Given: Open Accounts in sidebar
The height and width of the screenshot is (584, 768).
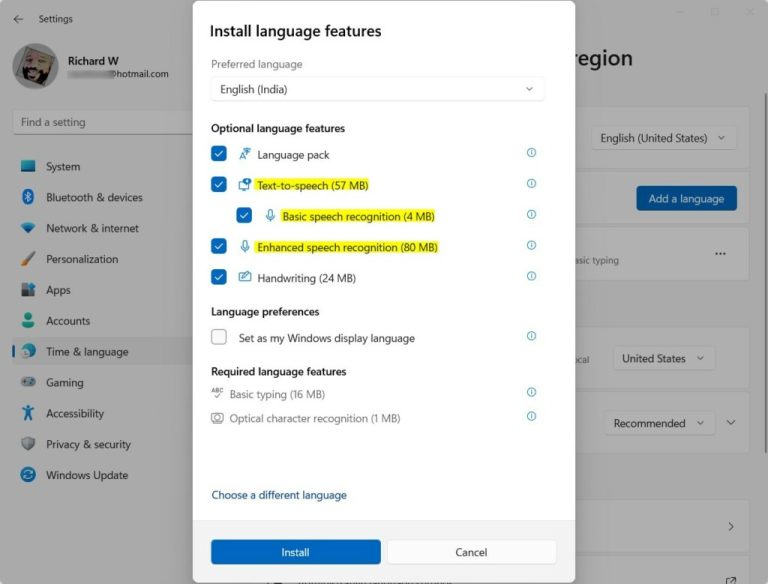Looking at the screenshot, I should [x=103, y=321].
